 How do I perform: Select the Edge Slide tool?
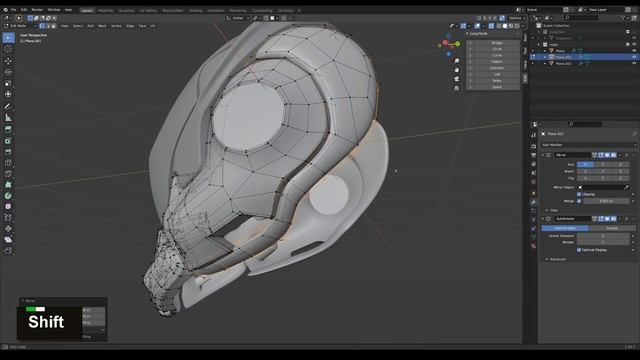point(8,218)
